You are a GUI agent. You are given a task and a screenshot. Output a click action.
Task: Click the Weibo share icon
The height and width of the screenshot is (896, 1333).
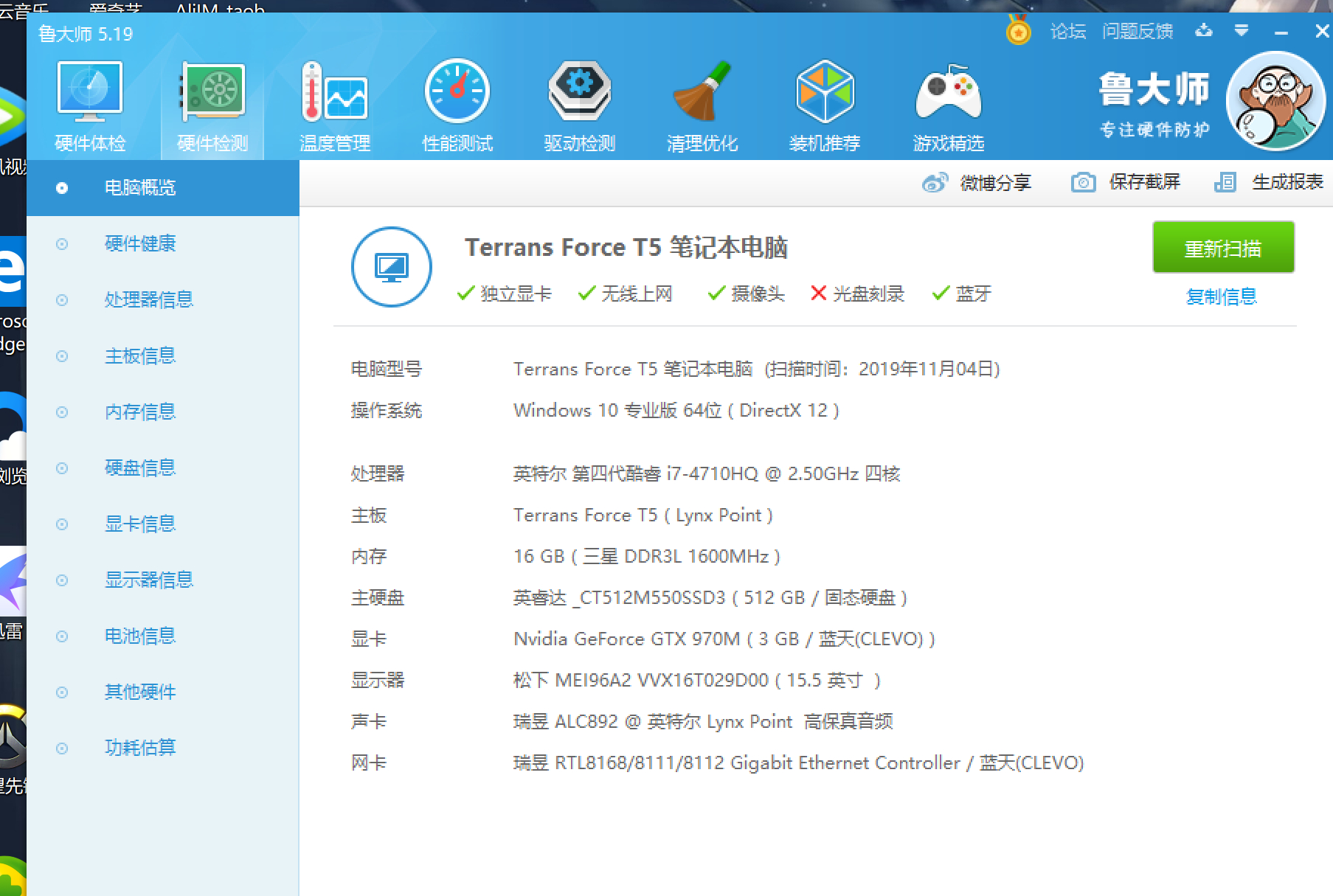pos(935,182)
